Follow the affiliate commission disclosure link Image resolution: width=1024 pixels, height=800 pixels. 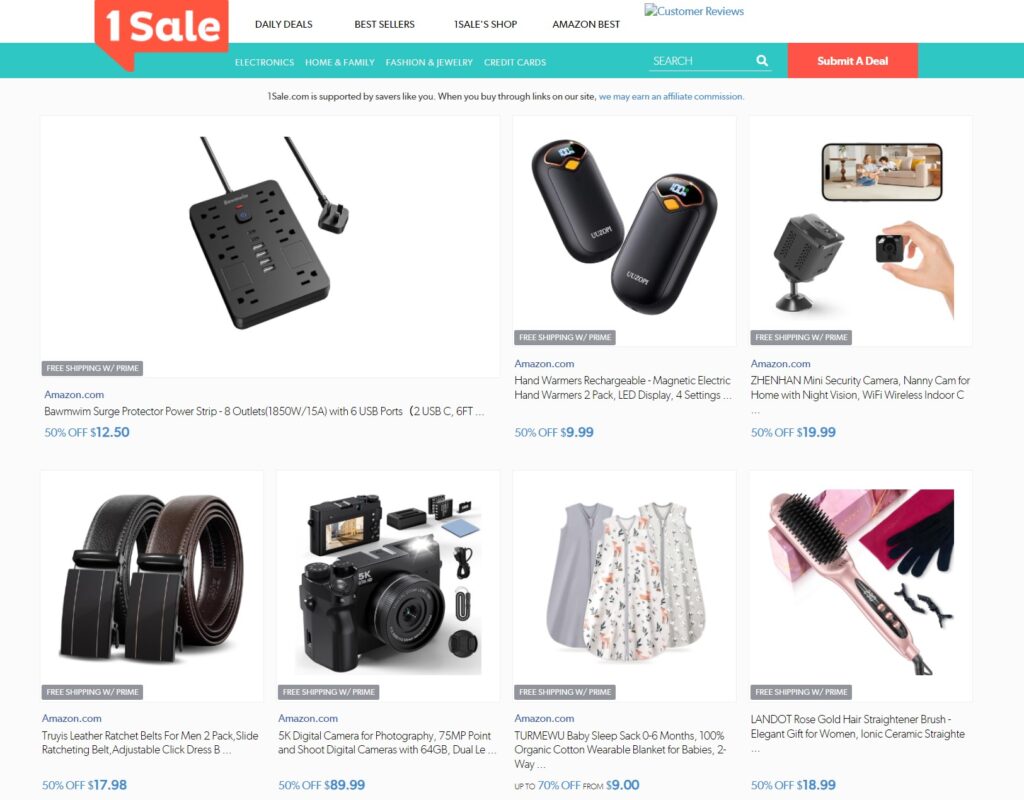[671, 97]
